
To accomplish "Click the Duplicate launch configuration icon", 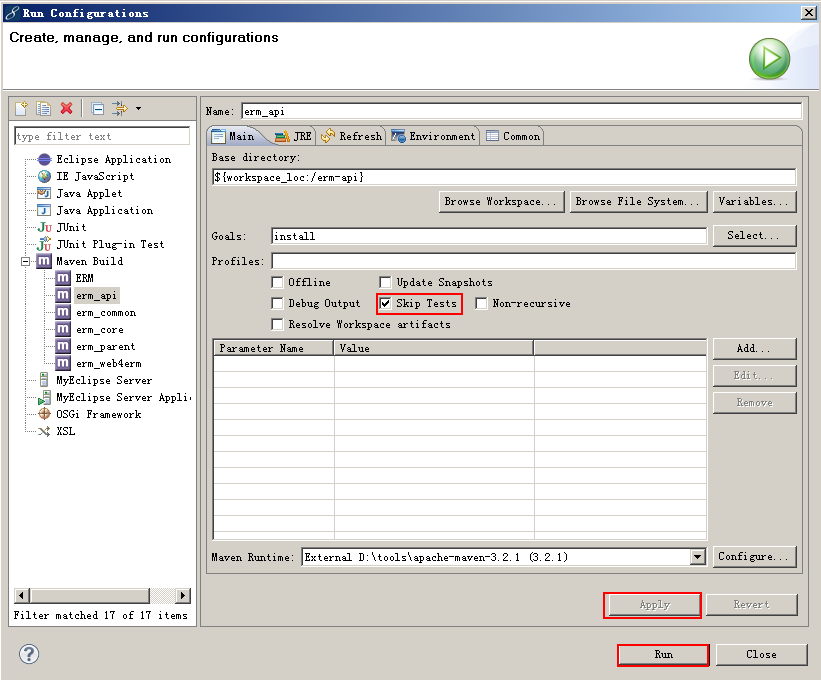I will (x=43, y=108).
